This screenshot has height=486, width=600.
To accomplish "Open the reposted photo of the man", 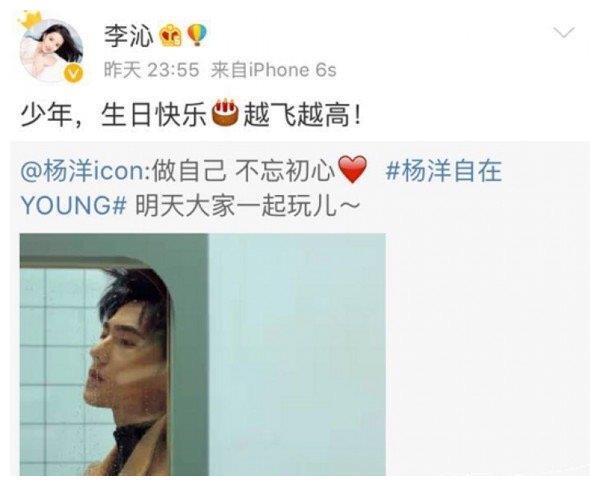I will tap(202, 354).
